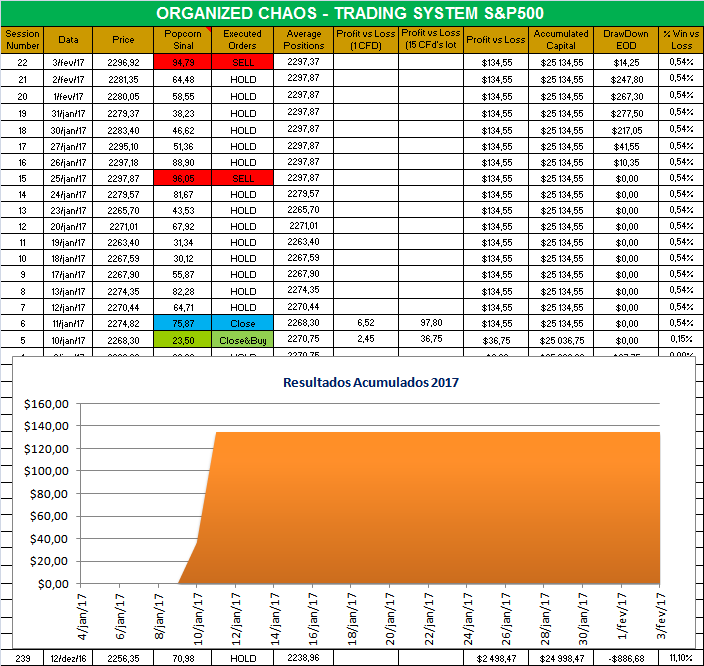Select the HOLD order for 2/fev/17
Image resolution: width=704 pixels, height=666 pixels.
point(242,79)
